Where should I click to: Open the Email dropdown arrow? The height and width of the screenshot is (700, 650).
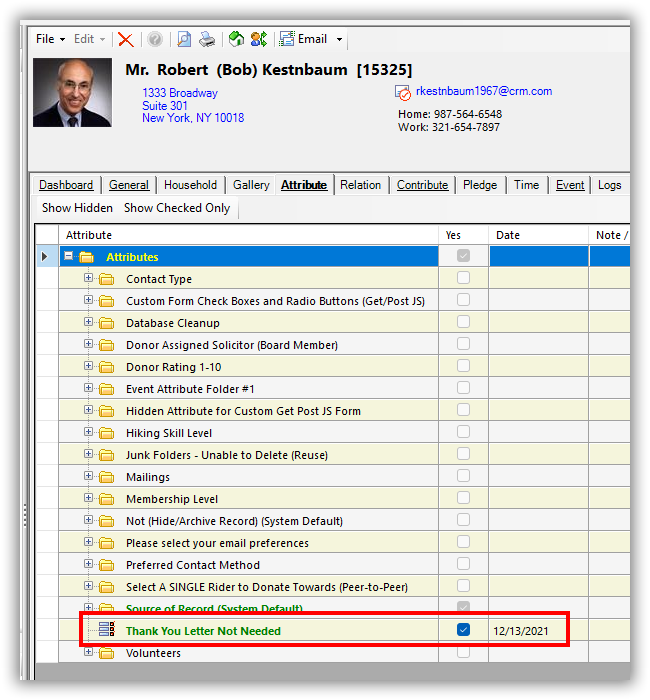(x=339, y=40)
